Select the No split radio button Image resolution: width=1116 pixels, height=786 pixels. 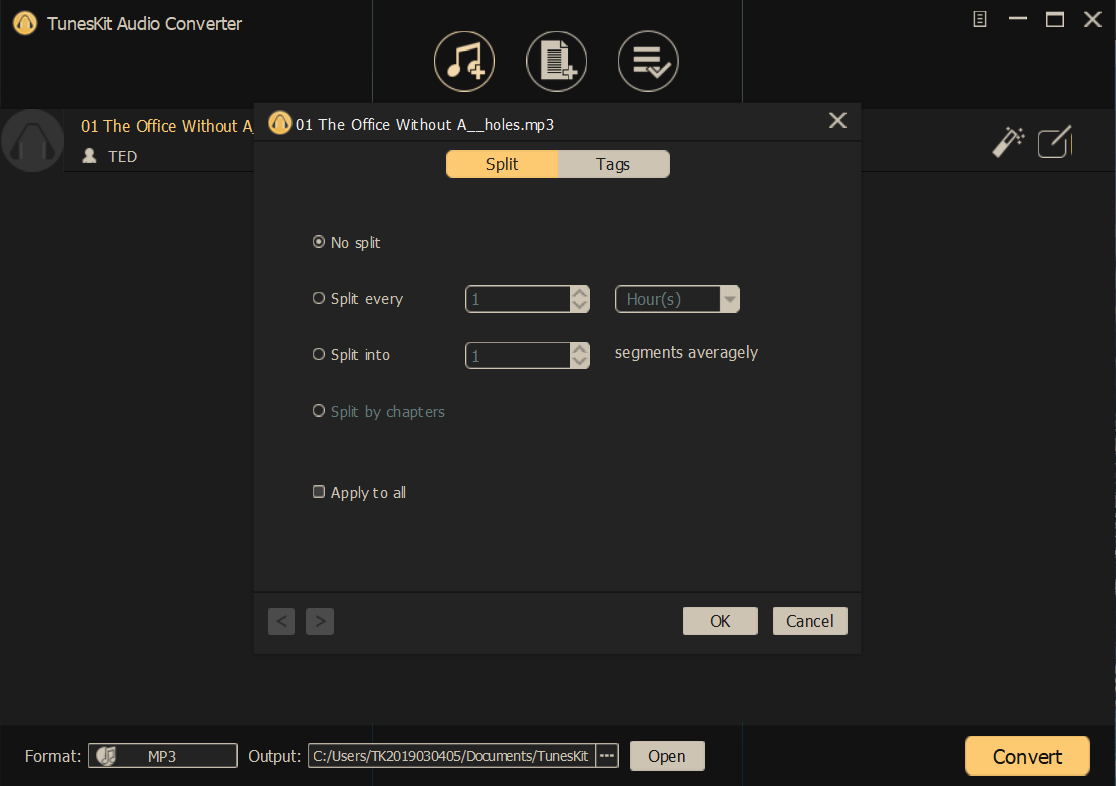click(318, 241)
